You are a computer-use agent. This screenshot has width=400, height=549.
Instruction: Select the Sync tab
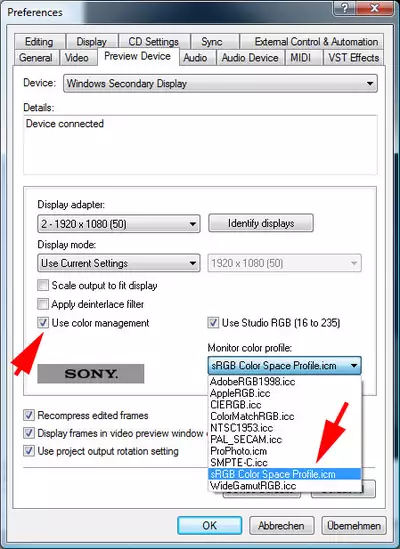(212, 42)
